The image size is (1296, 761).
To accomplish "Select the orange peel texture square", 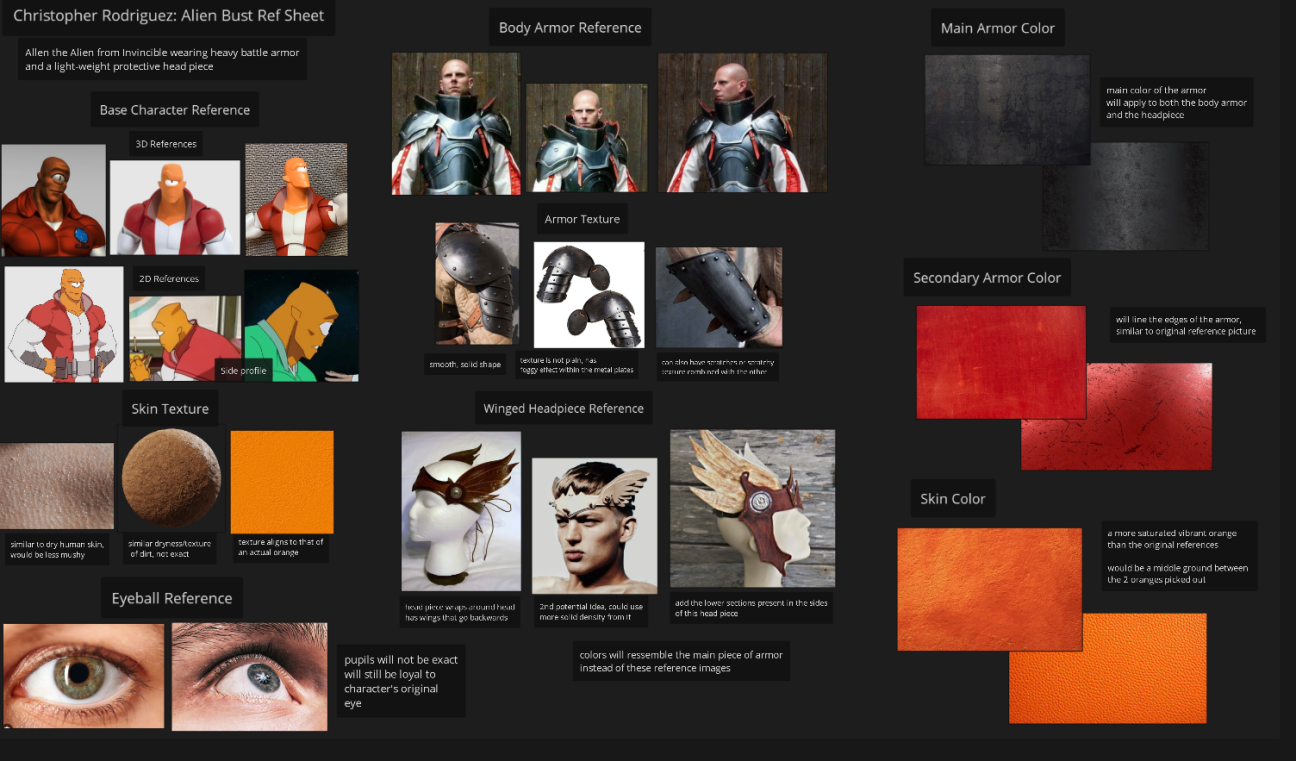I will pos(282,482).
